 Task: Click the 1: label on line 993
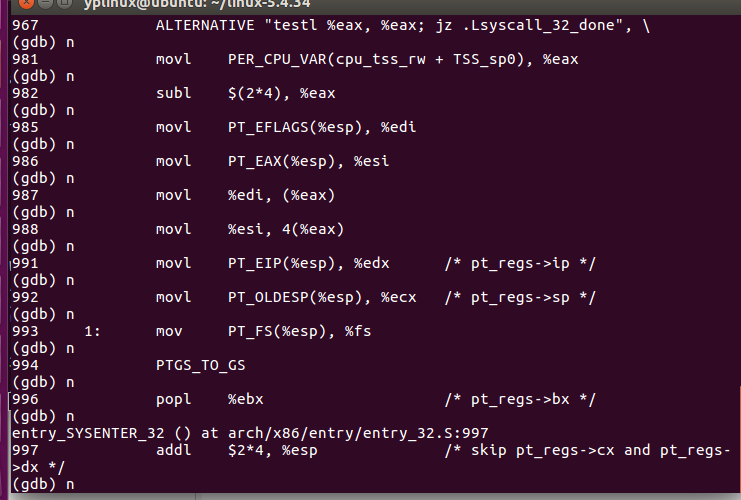click(92, 331)
